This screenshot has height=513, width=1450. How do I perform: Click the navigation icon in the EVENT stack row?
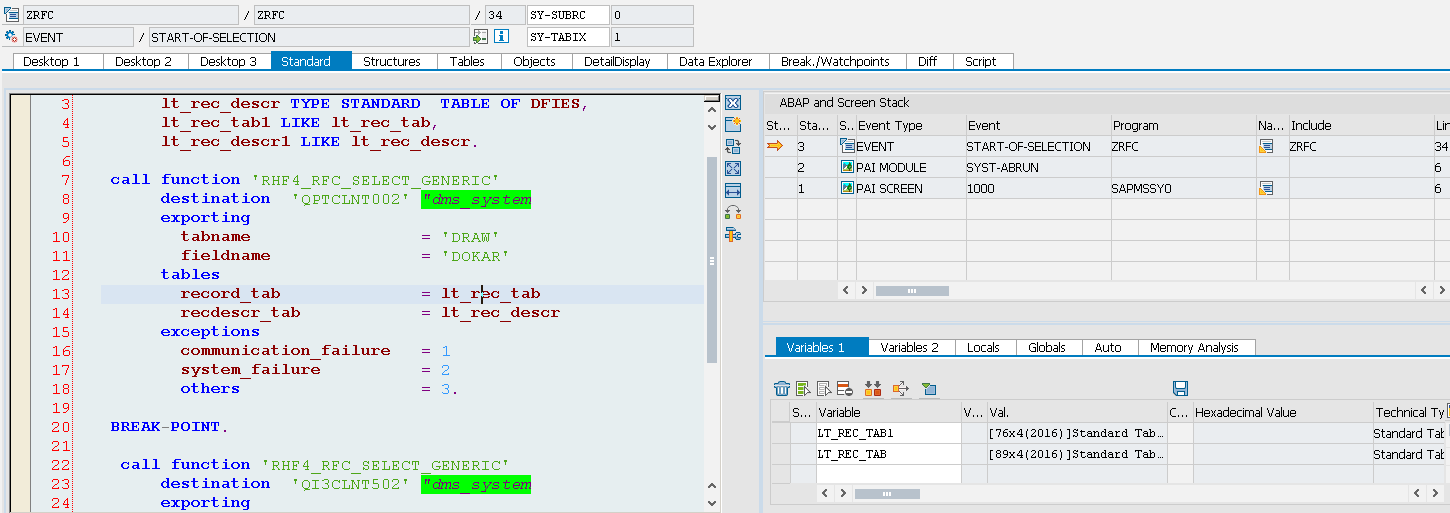(x=1266, y=146)
